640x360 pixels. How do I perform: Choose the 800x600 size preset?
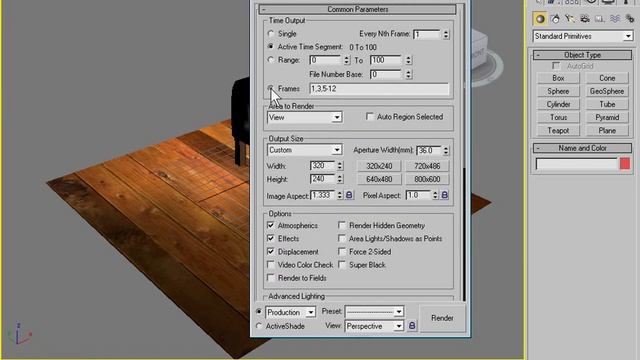pyautogui.click(x=427, y=179)
